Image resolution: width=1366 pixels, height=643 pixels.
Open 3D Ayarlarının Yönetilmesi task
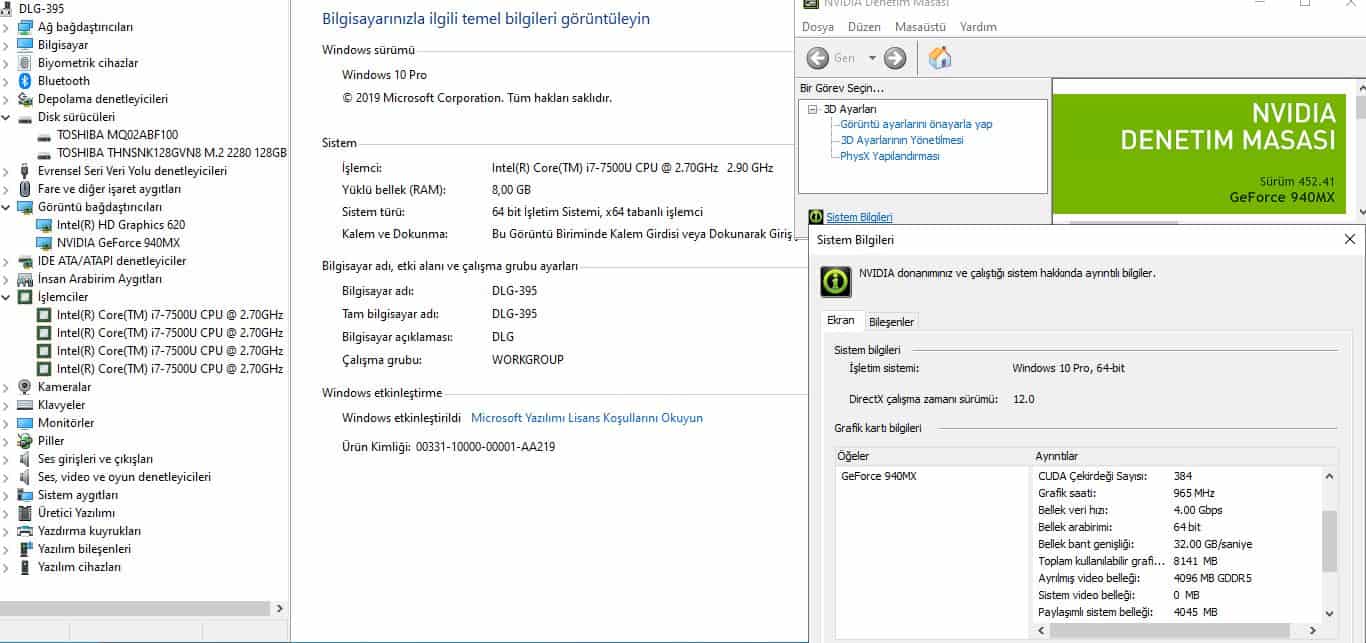point(902,140)
